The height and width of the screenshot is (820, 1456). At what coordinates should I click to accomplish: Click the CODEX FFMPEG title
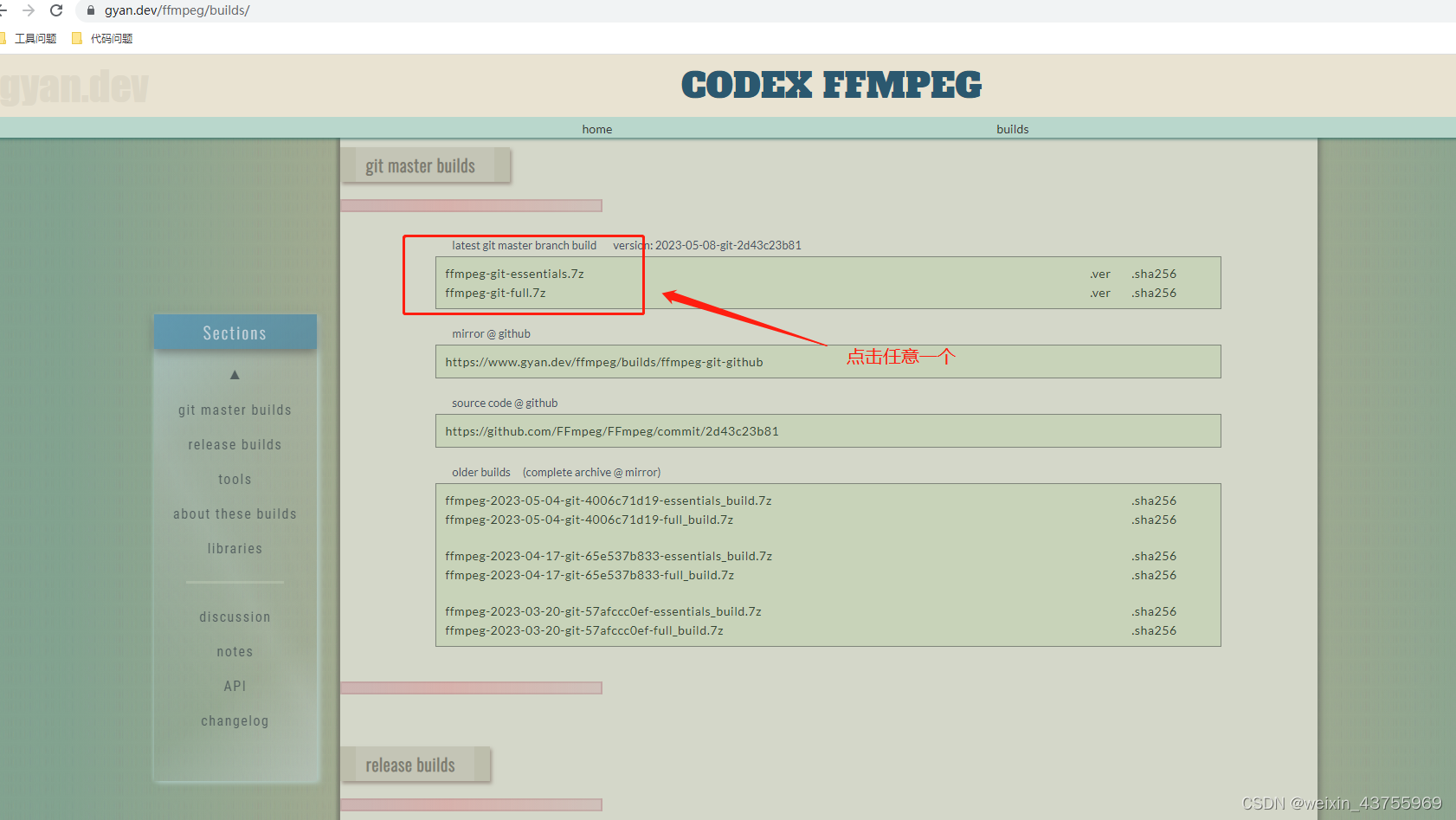click(x=831, y=85)
